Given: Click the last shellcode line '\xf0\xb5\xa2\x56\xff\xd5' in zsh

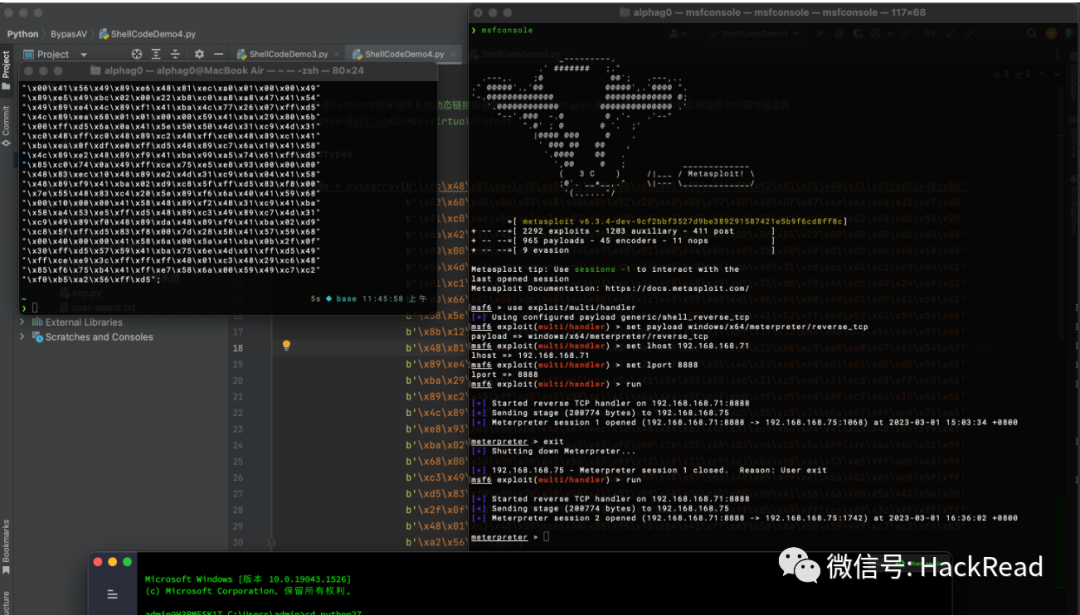Looking at the screenshot, I should click(91, 280).
